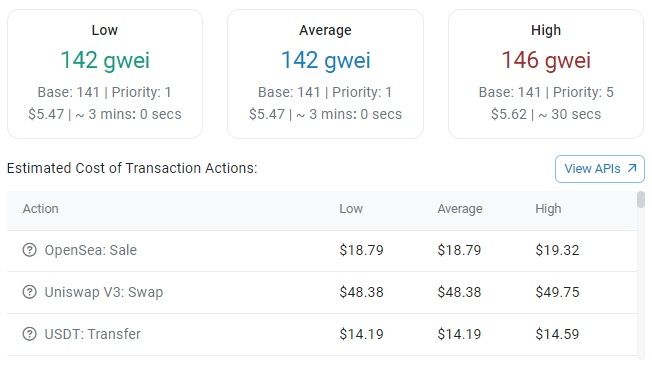Screen dimensions: 652x367
Task: Click the OpenSea: Sale row label
Action: [x=91, y=250]
